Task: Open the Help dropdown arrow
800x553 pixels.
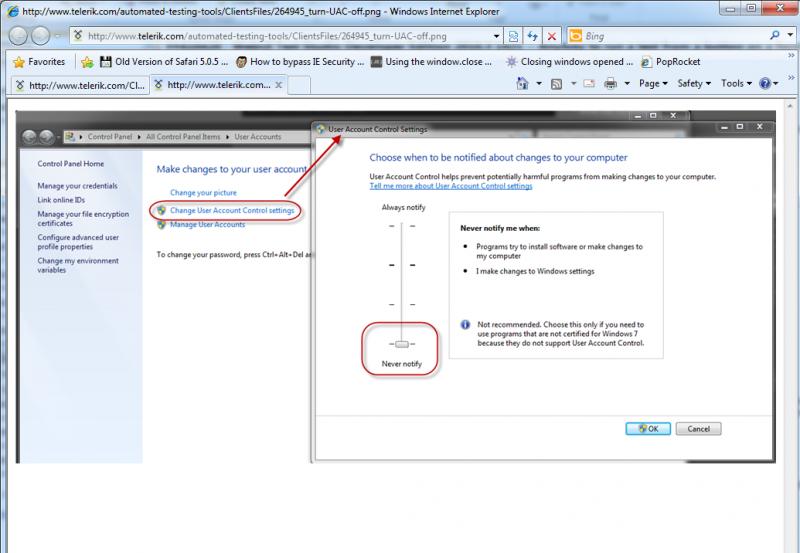Action: [776, 83]
